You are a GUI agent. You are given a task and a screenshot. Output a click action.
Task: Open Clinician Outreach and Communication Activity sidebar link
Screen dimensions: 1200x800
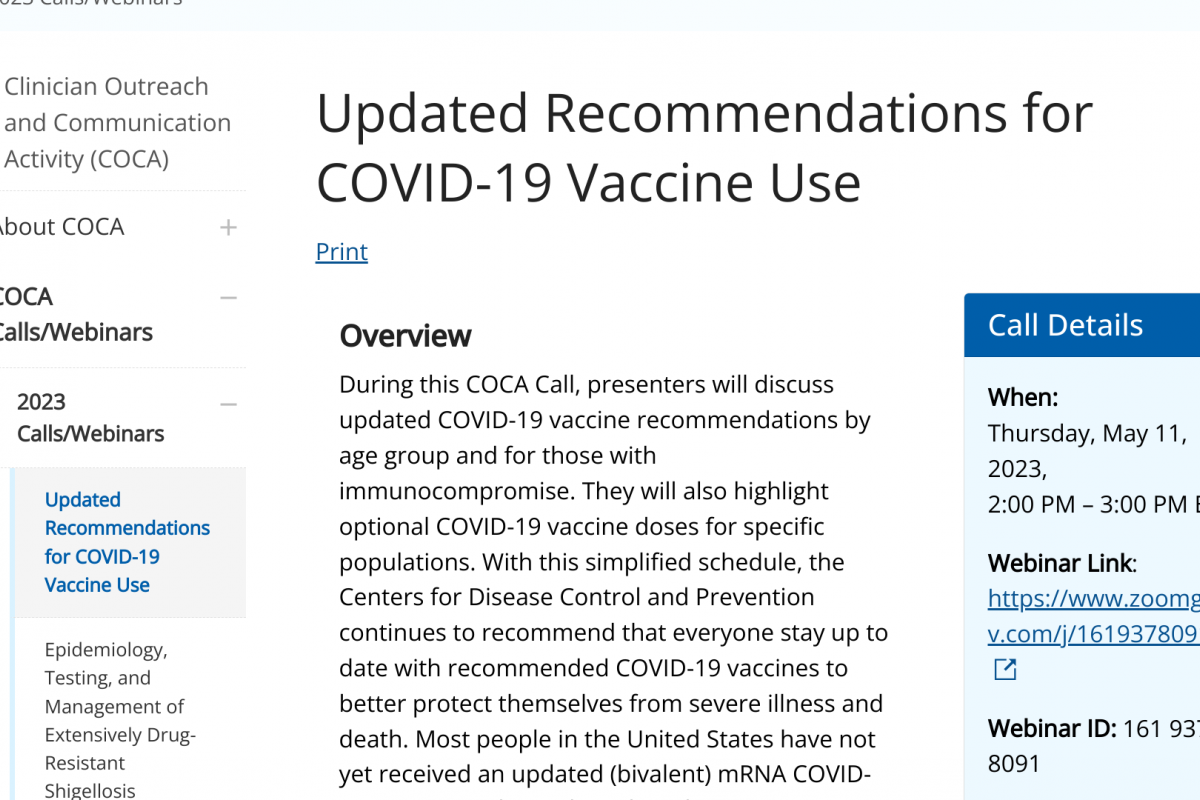117,122
